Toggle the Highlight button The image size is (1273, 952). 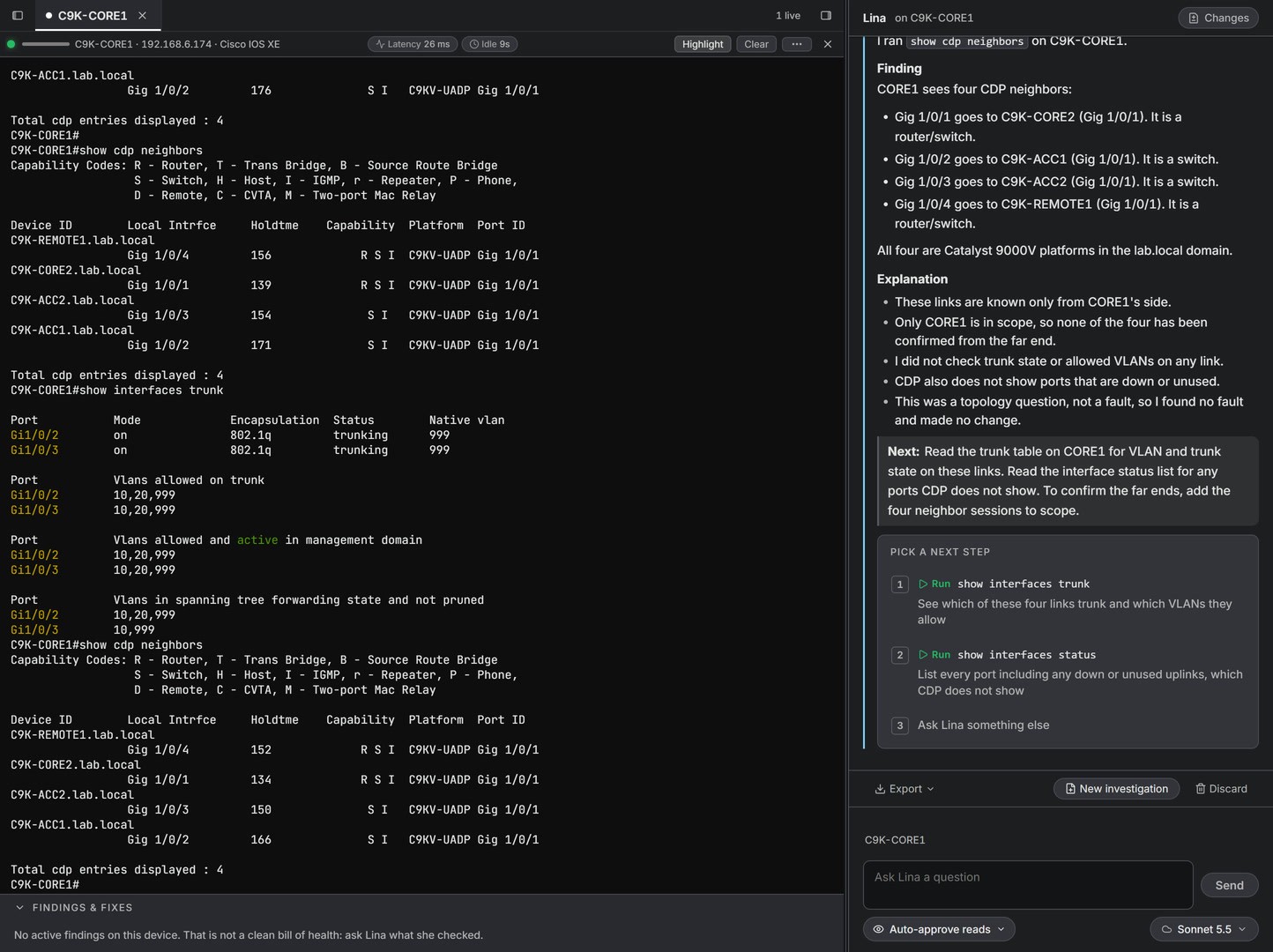703,44
